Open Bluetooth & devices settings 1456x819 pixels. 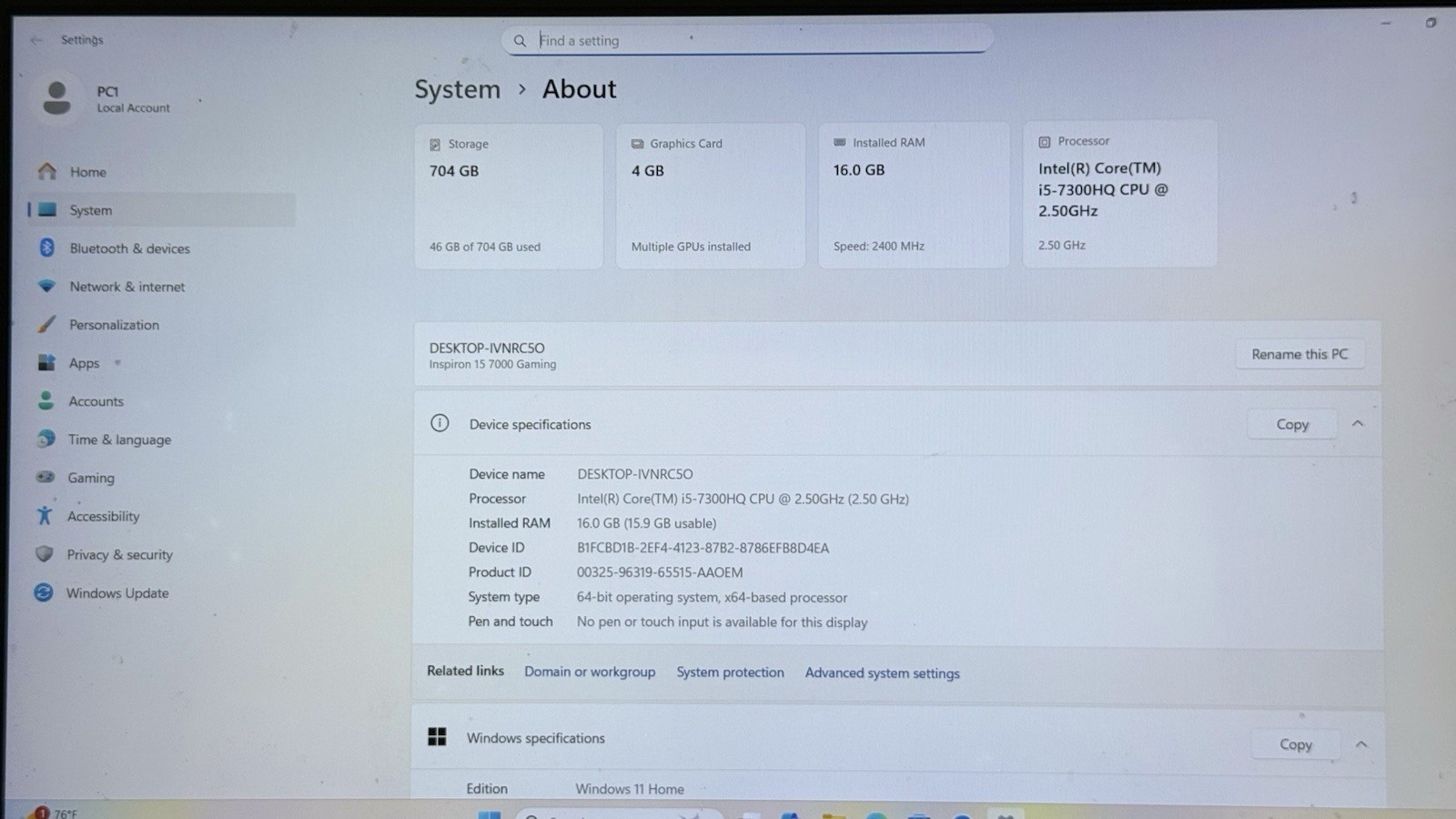161,248
